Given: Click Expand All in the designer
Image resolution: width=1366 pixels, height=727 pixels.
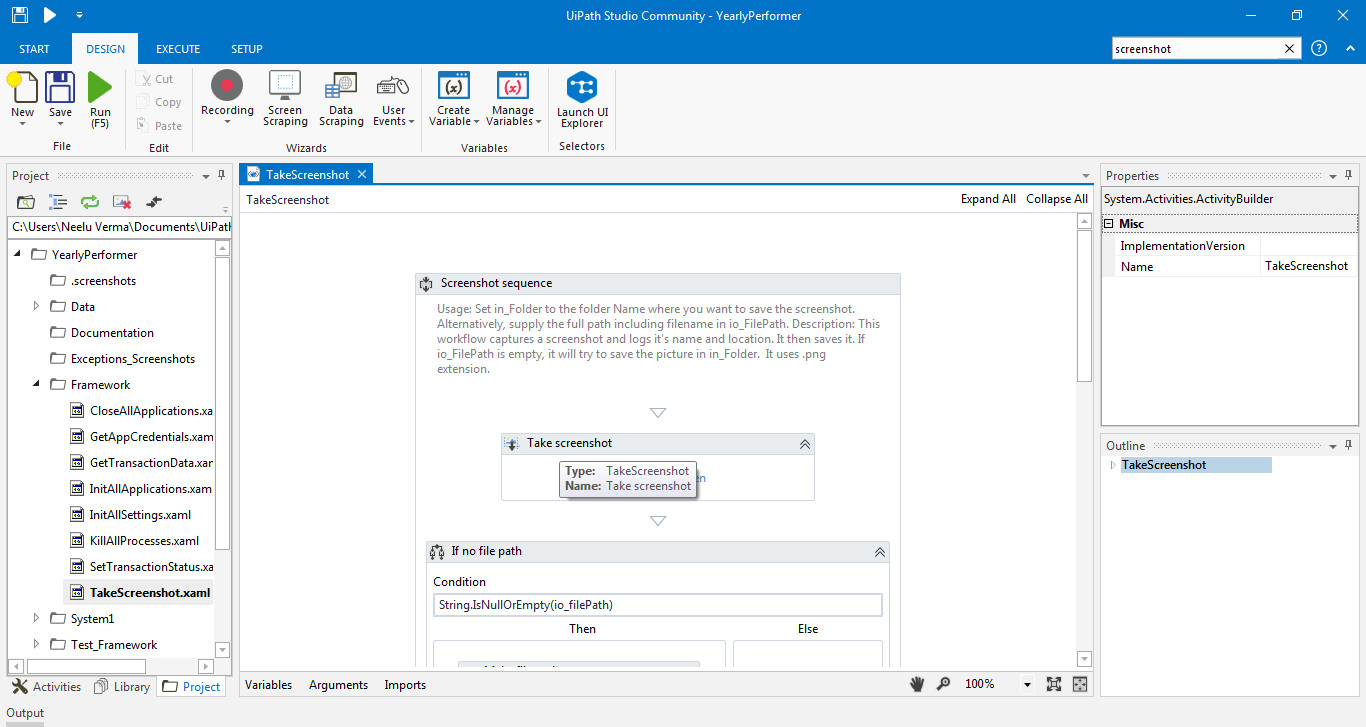Looking at the screenshot, I should pos(987,199).
